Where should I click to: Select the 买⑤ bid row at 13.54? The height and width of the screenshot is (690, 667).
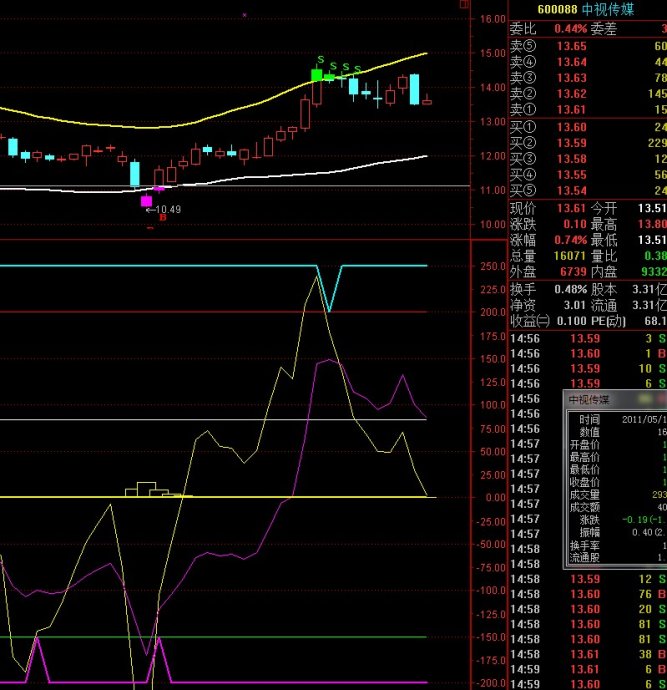click(x=588, y=191)
